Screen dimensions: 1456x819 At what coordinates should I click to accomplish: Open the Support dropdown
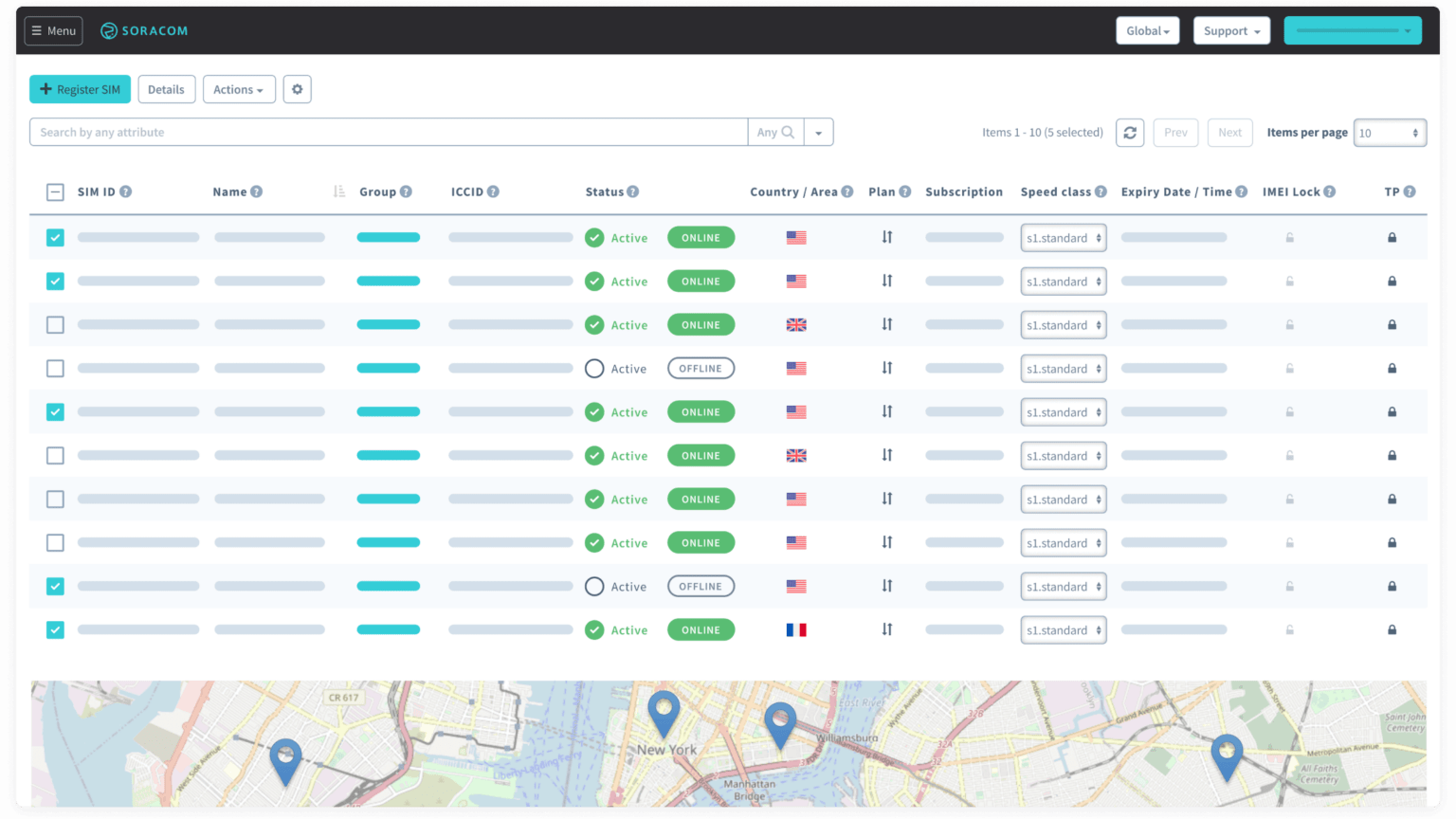click(x=1231, y=30)
